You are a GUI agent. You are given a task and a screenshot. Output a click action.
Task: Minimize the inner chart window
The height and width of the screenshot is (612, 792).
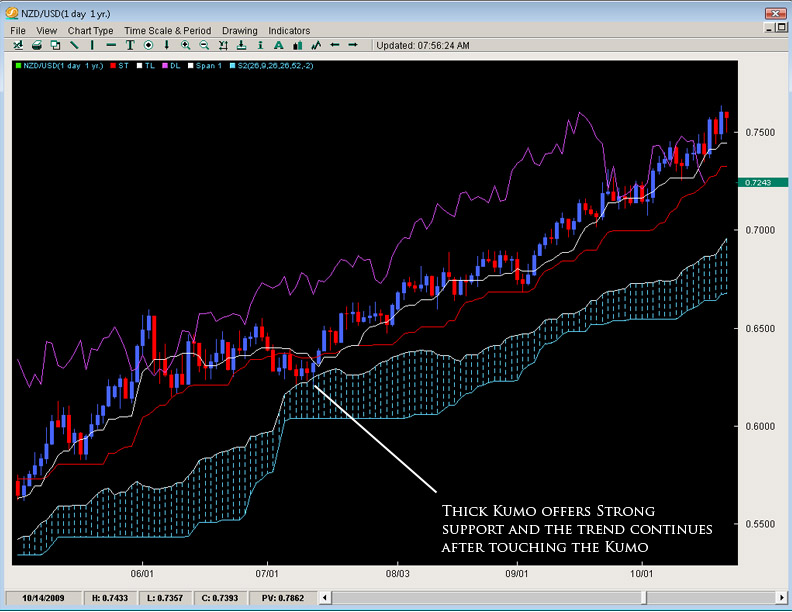point(770,28)
